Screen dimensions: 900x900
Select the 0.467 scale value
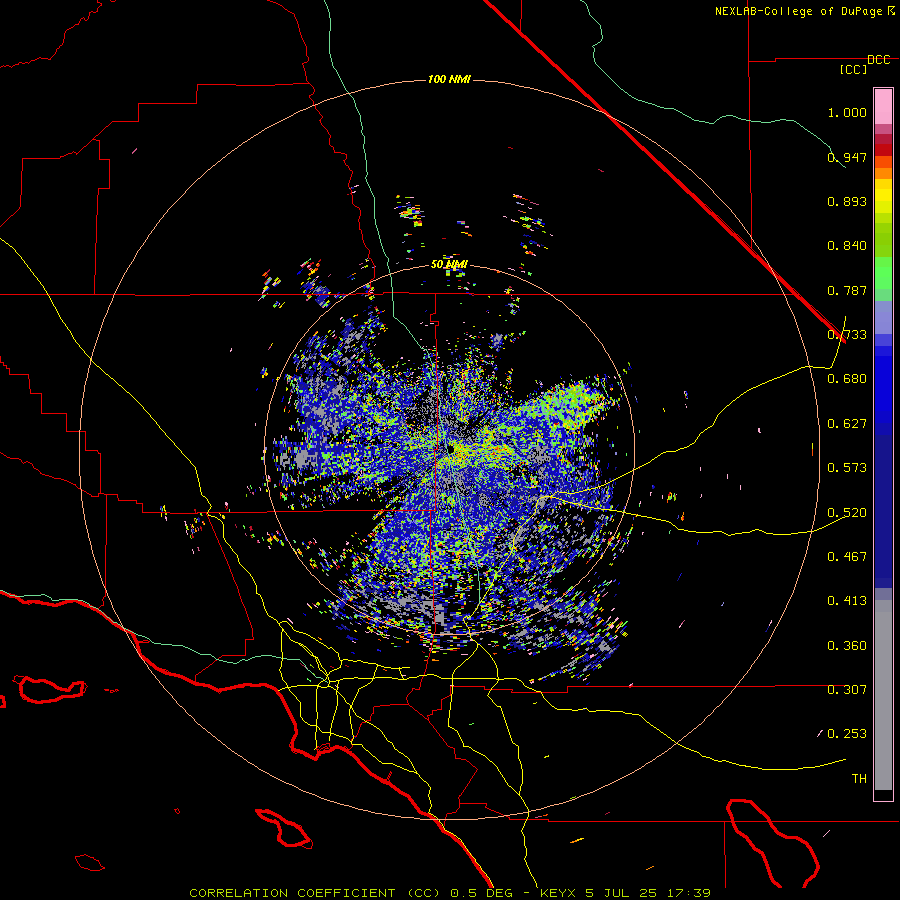click(x=847, y=557)
